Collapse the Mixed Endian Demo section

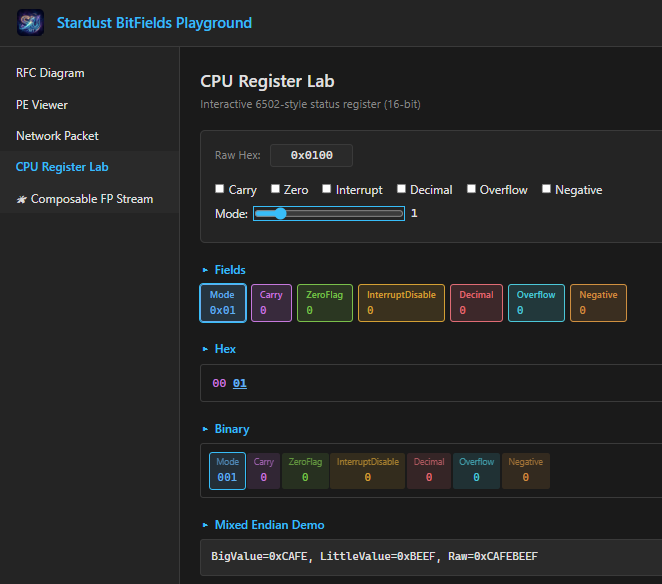(263, 525)
